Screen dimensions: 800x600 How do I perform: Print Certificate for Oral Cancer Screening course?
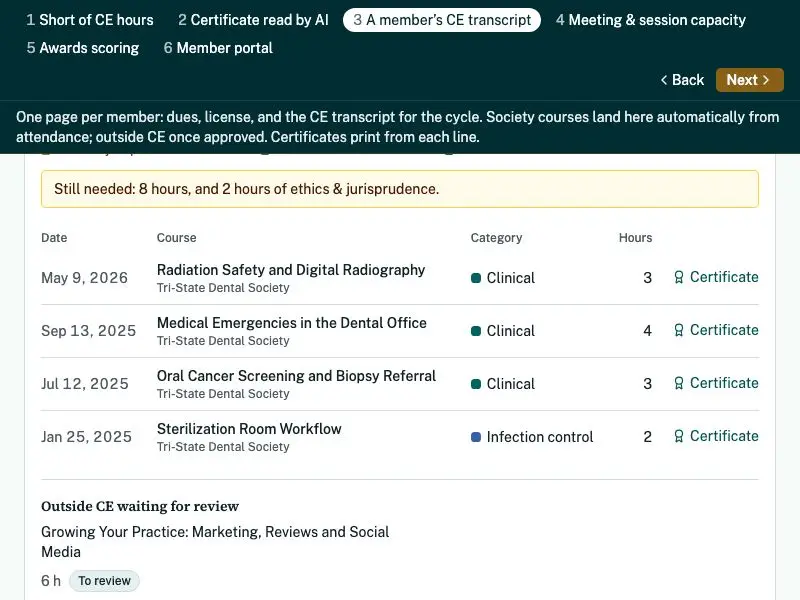(716, 383)
